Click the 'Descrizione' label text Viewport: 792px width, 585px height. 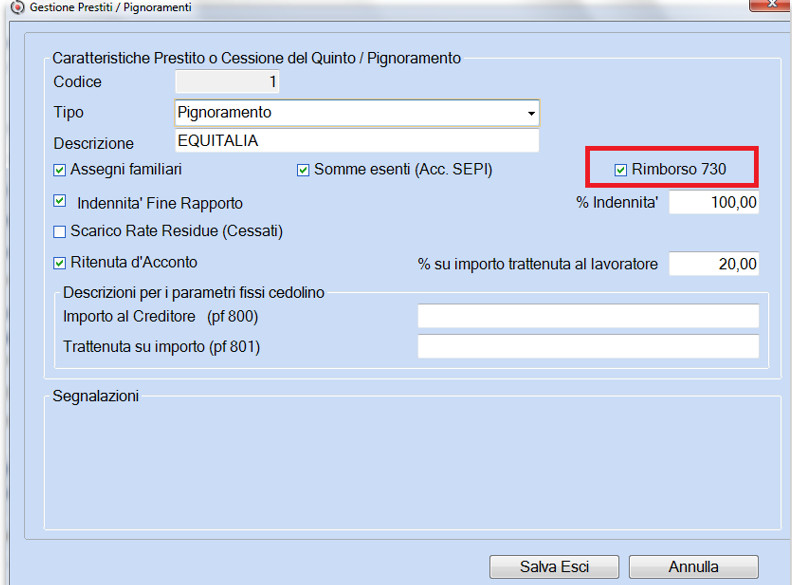[93, 143]
